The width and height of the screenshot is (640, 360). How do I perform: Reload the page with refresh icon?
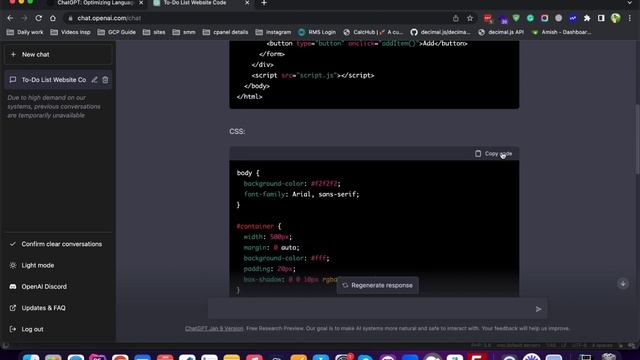[x=38, y=18]
